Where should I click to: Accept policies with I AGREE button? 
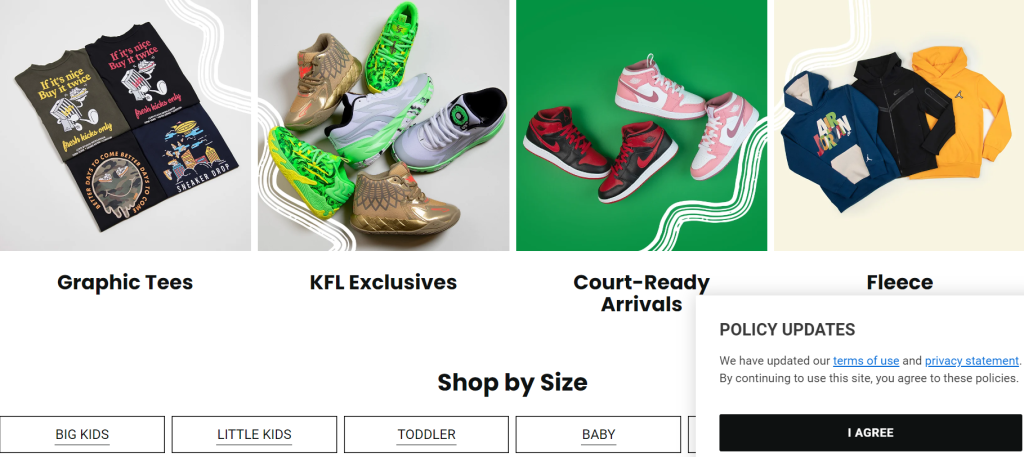click(x=871, y=433)
